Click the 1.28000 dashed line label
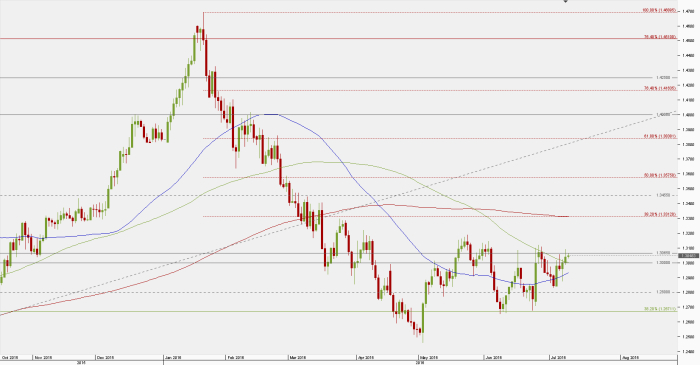Viewport: 700px width, 365px height. pyautogui.click(x=663, y=292)
